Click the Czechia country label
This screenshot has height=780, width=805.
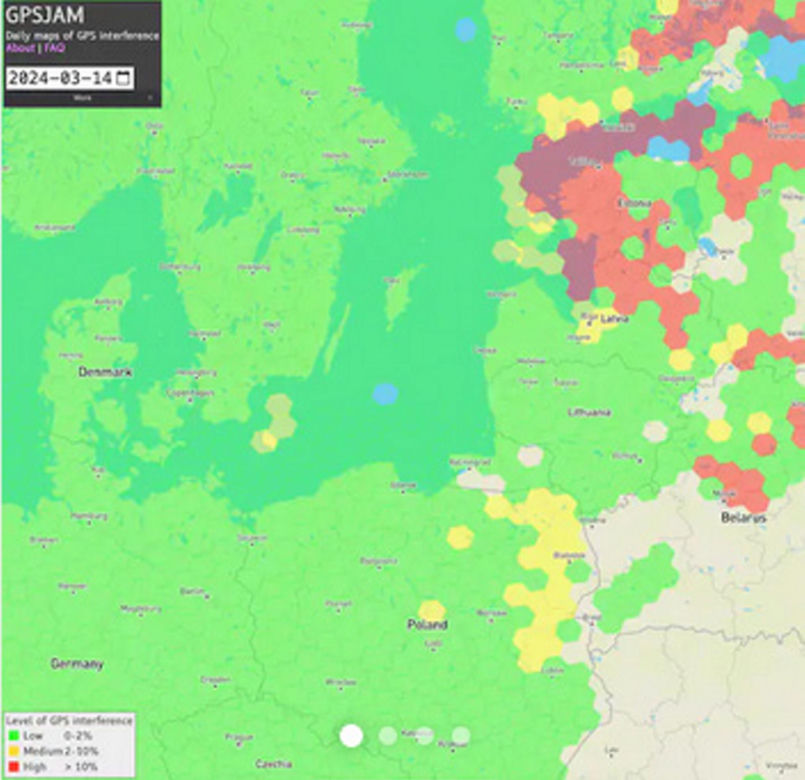click(274, 764)
